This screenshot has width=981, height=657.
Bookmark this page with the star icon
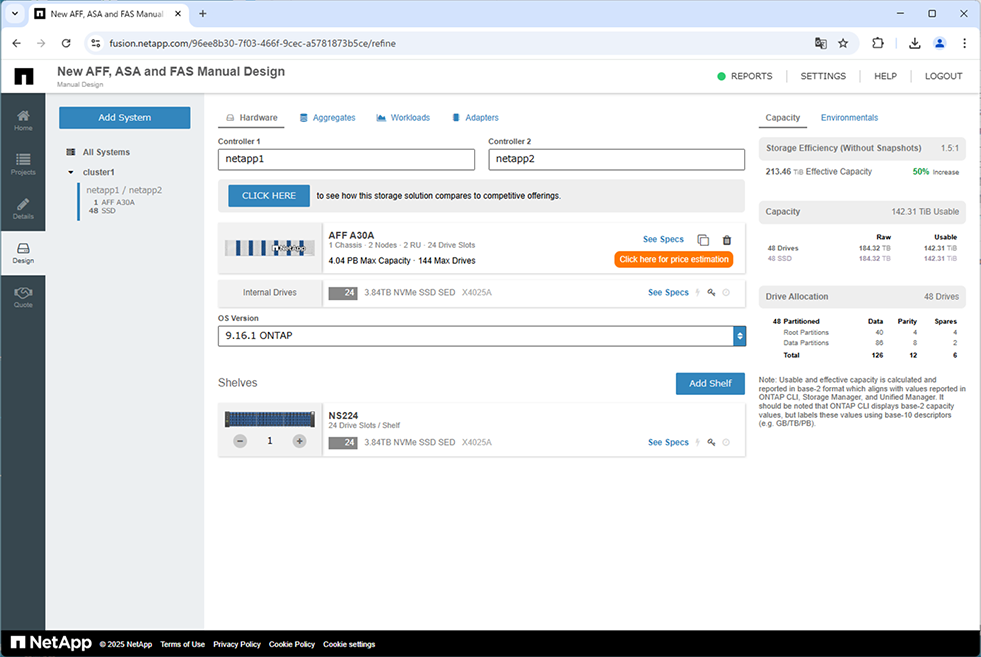pyautogui.click(x=843, y=43)
